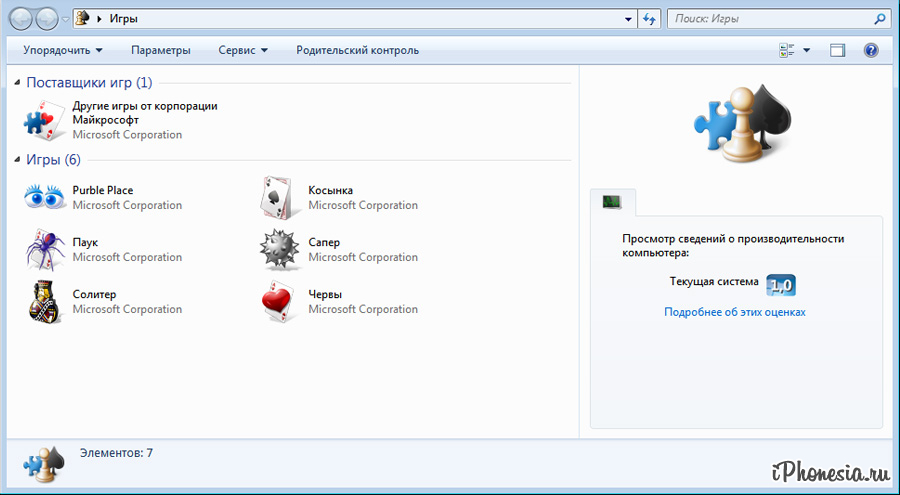Screen dimensions: 900x495
Task: Select the Сапер title text
Action: (324, 242)
